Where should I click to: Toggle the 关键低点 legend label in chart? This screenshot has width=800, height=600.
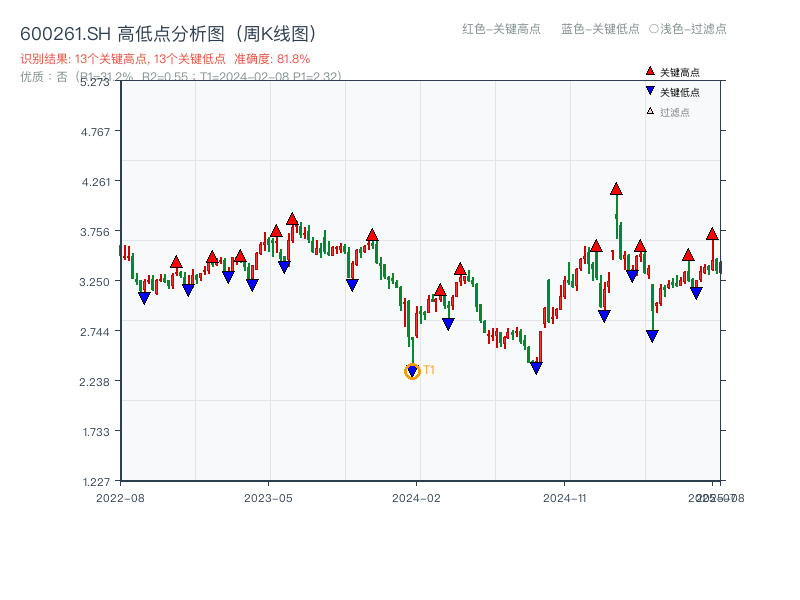680,92
